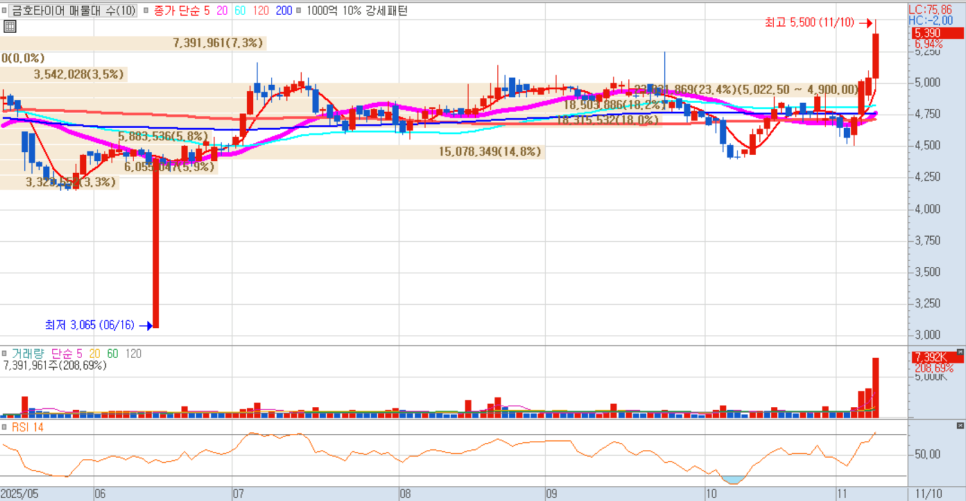This screenshot has width=966, height=501.
Task: Click the 5,883,536(5.8%) volume profile label
Action: 163,136
